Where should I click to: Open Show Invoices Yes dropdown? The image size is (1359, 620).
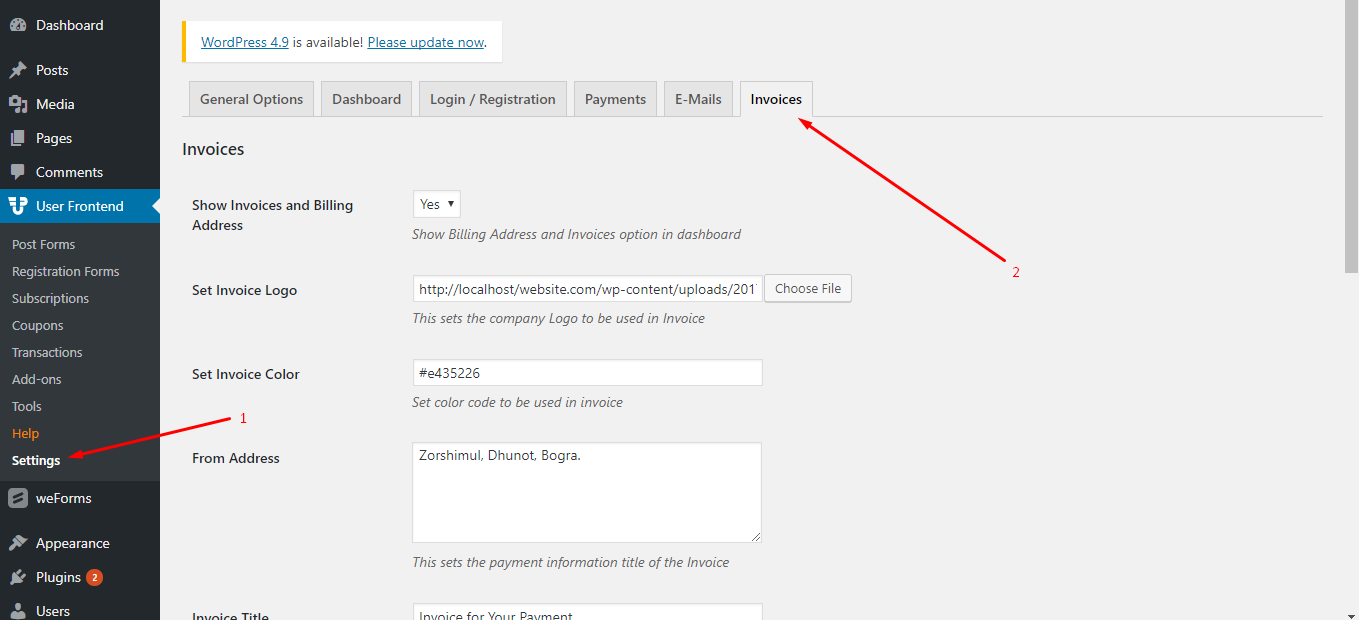(x=437, y=204)
